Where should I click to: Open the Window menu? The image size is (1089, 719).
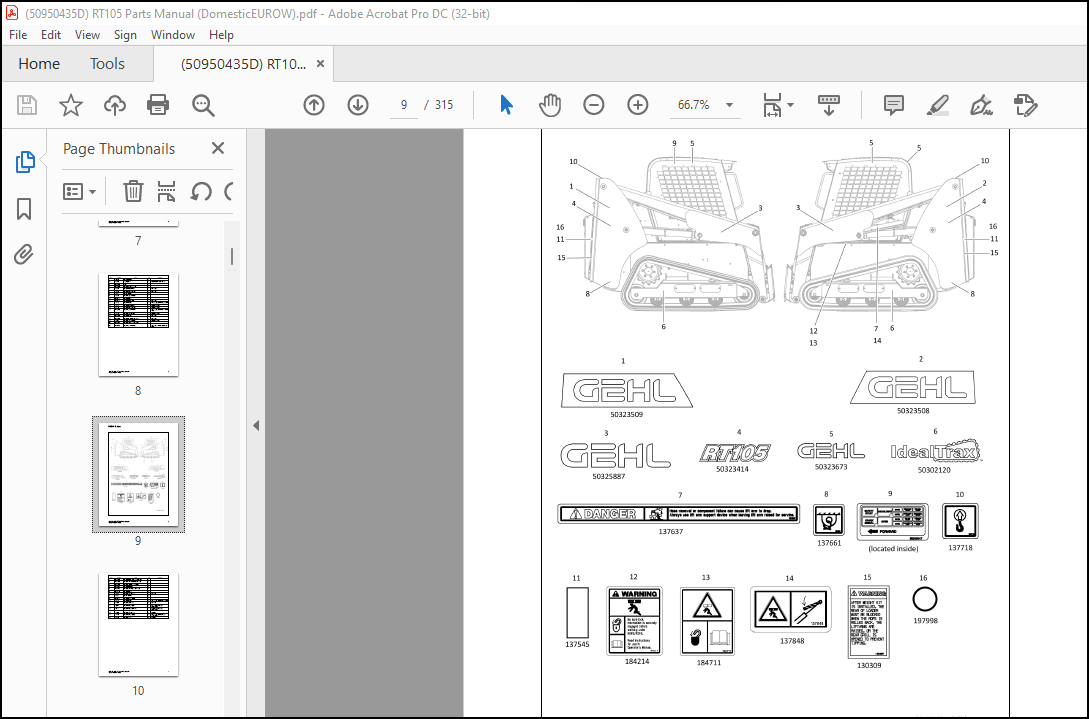click(x=172, y=35)
